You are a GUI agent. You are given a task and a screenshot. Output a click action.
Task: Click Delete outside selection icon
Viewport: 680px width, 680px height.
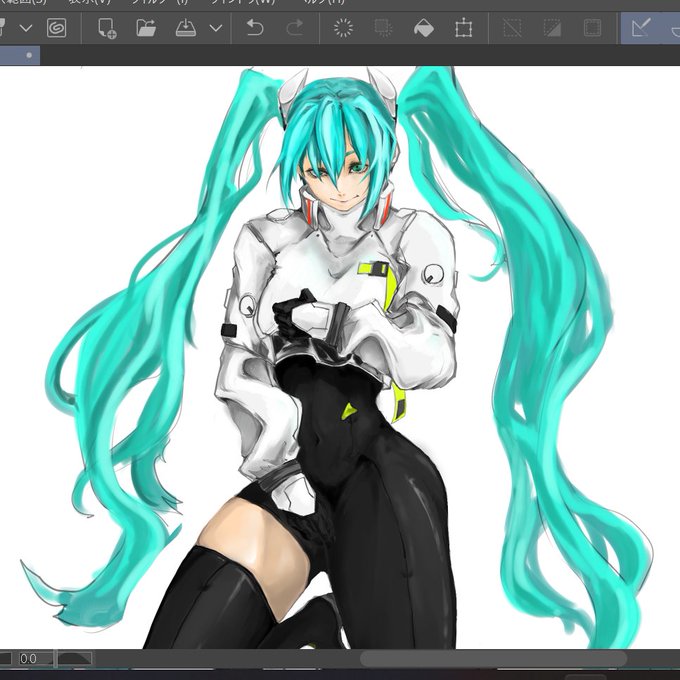383,28
